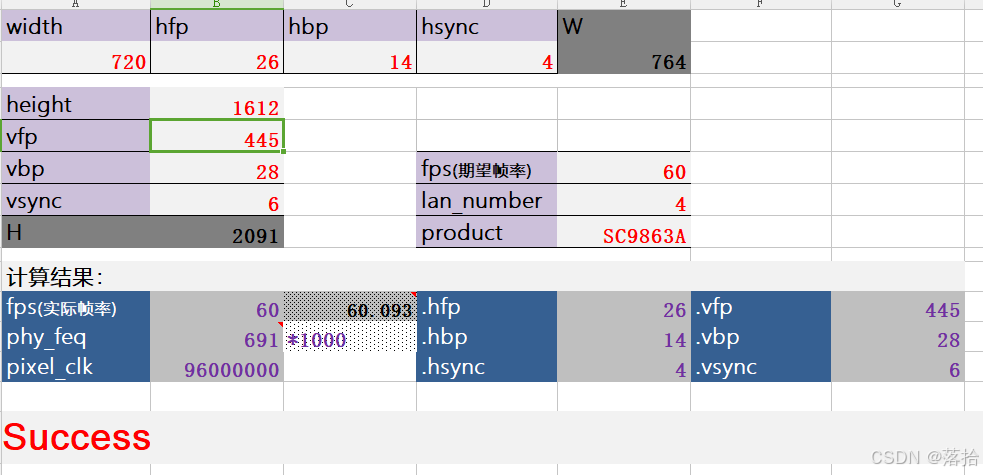Screen dimensions: 983x475
Task: Select the gray W header cell
Action: click(624, 26)
